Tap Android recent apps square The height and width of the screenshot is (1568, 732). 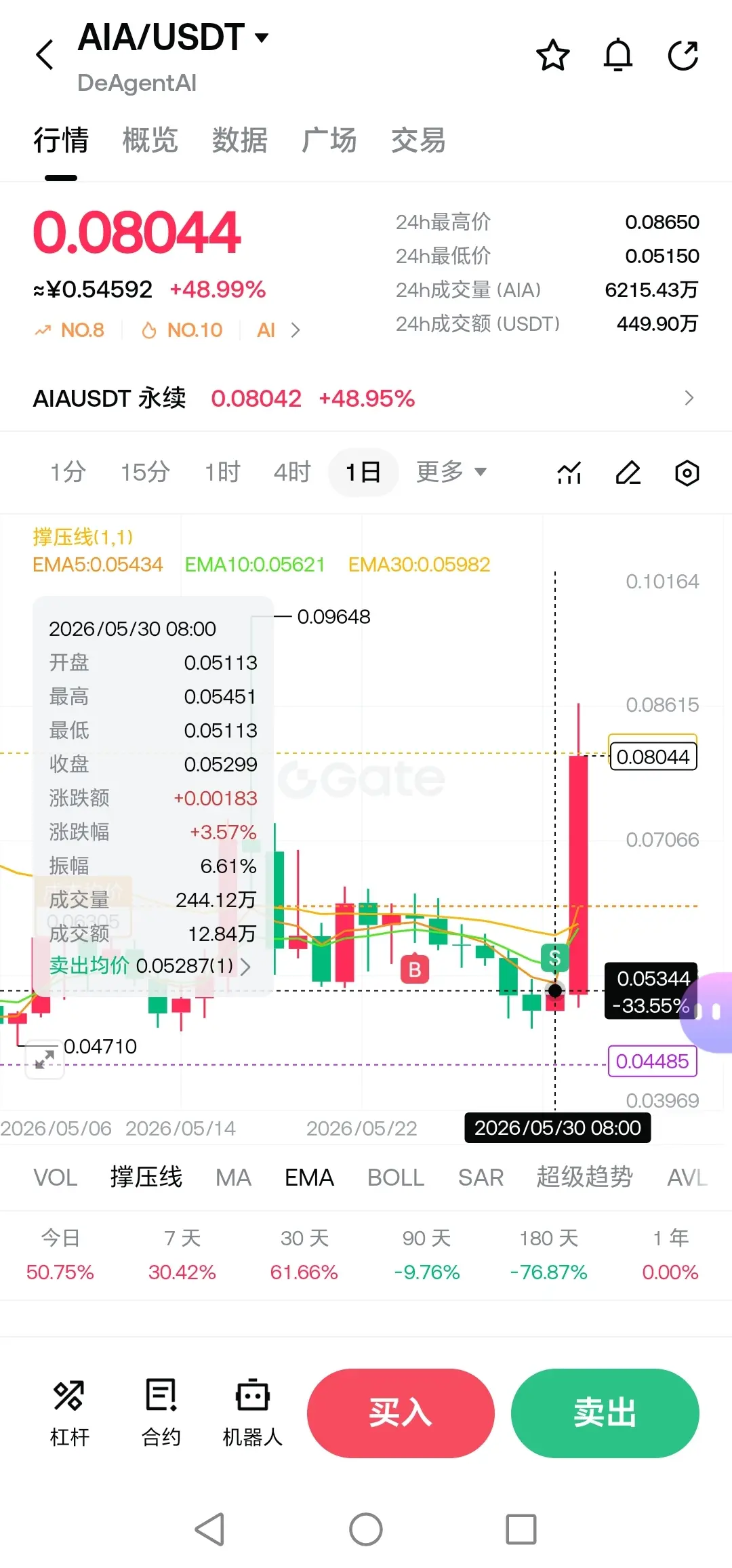pos(521,1529)
